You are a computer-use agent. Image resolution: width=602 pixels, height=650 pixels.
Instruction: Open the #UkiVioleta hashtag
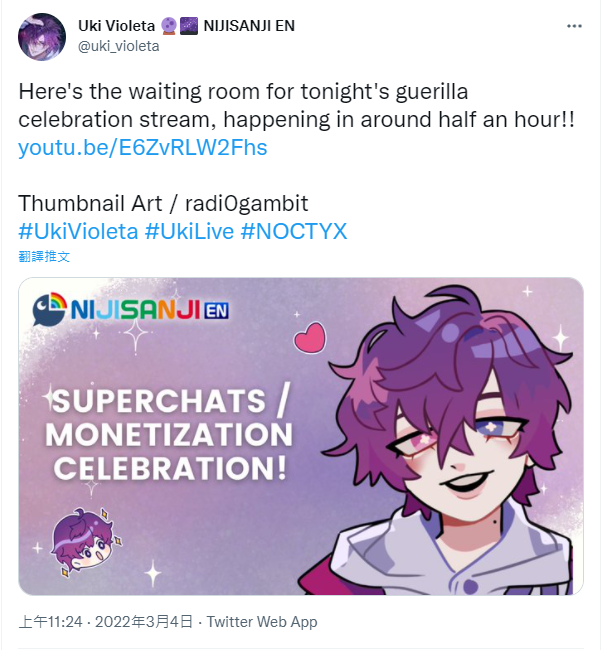[x=78, y=231]
